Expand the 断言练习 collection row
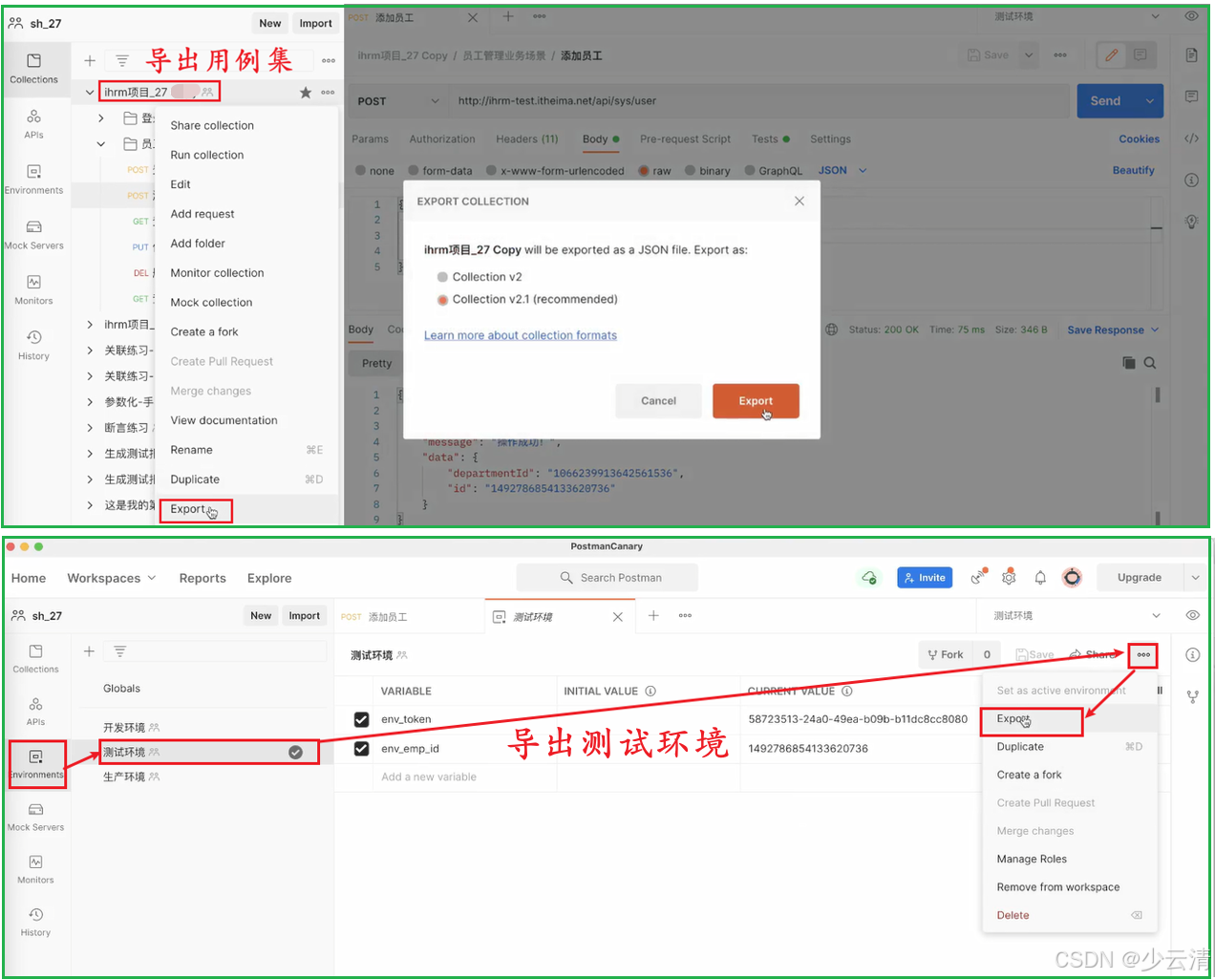 click(x=90, y=428)
